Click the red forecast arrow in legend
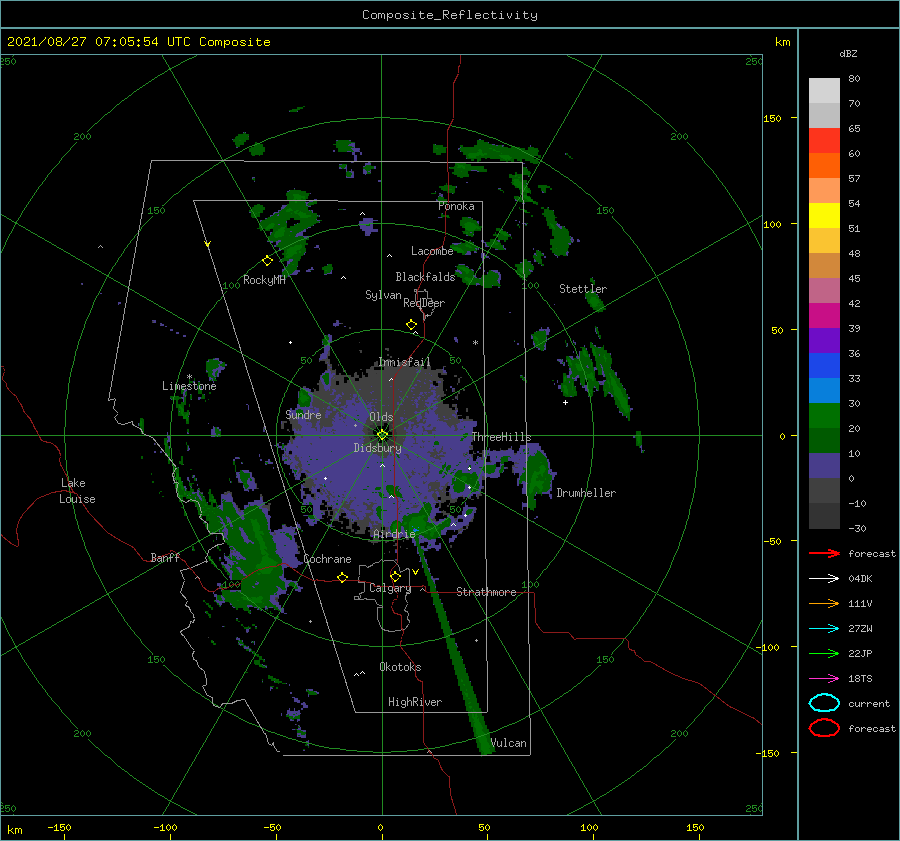The width and height of the screenshot is (900, 841). pyautogui.click(x=824, y=553)
